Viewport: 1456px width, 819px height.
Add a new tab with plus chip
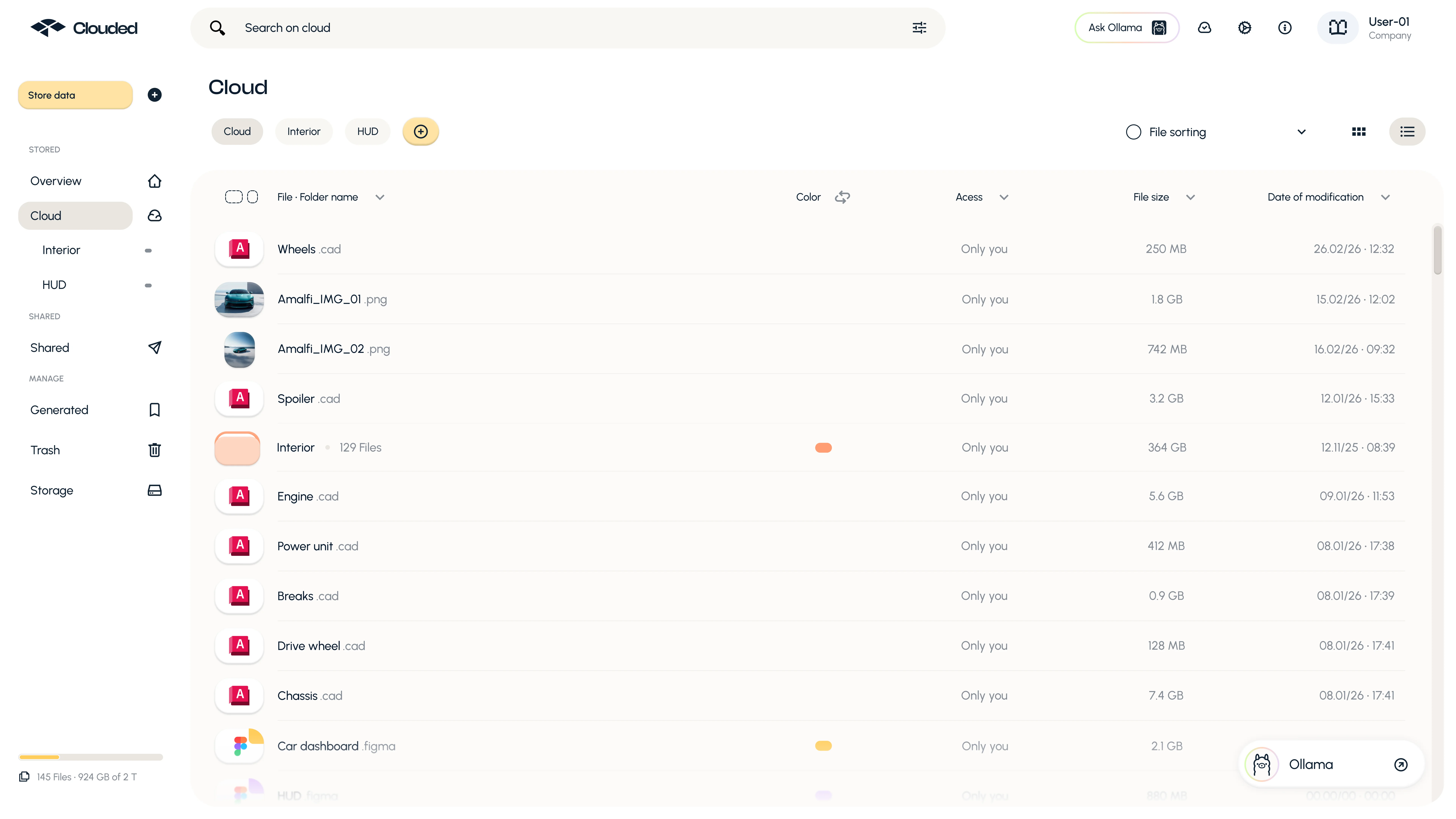tap(420, 132)
